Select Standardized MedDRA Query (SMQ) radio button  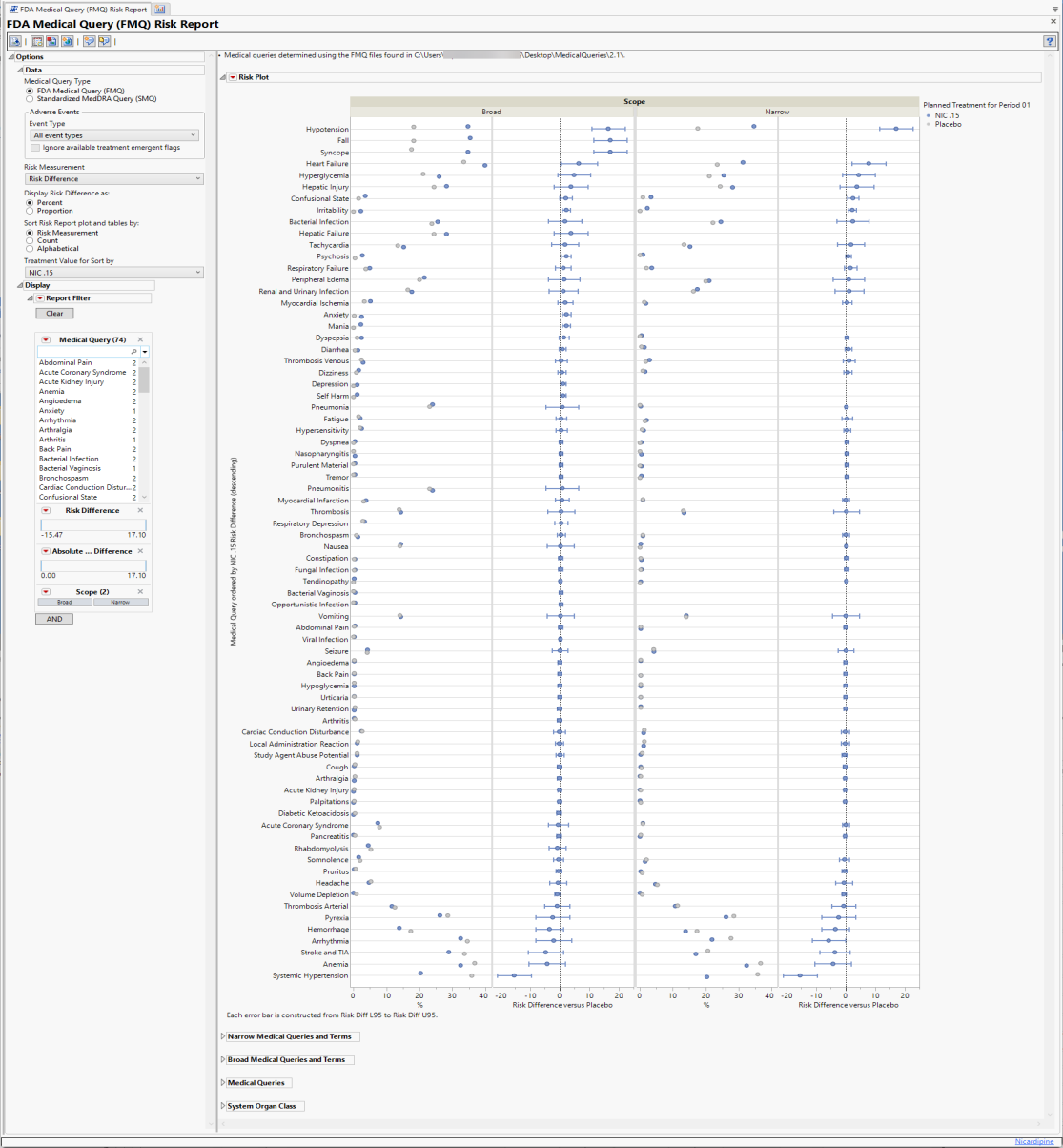tap(29, 98)
